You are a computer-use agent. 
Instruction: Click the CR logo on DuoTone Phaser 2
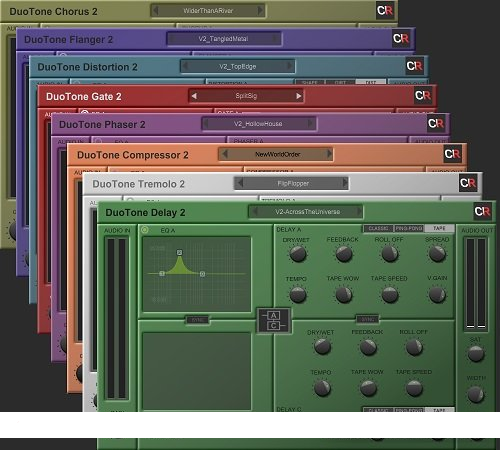click(436, 123)
